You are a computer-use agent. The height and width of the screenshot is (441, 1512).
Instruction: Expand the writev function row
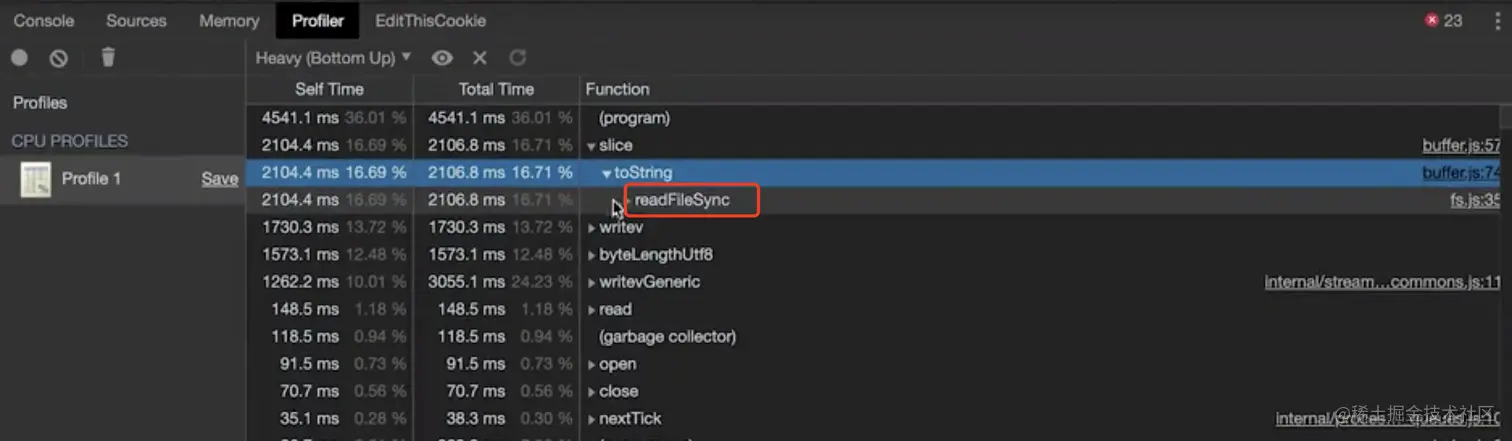click(x=591, y=229)
